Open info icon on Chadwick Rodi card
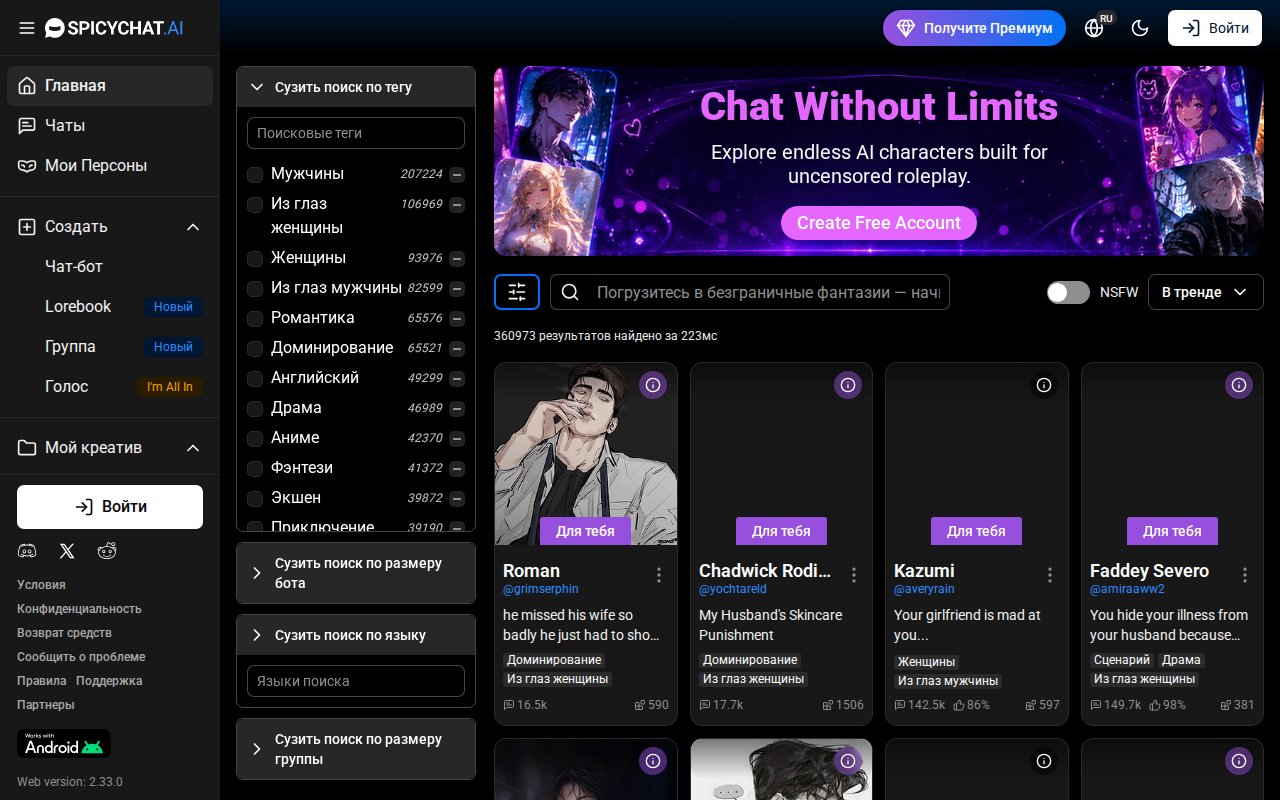This screenshot has height=800, width=1280. tap(848, 385)
